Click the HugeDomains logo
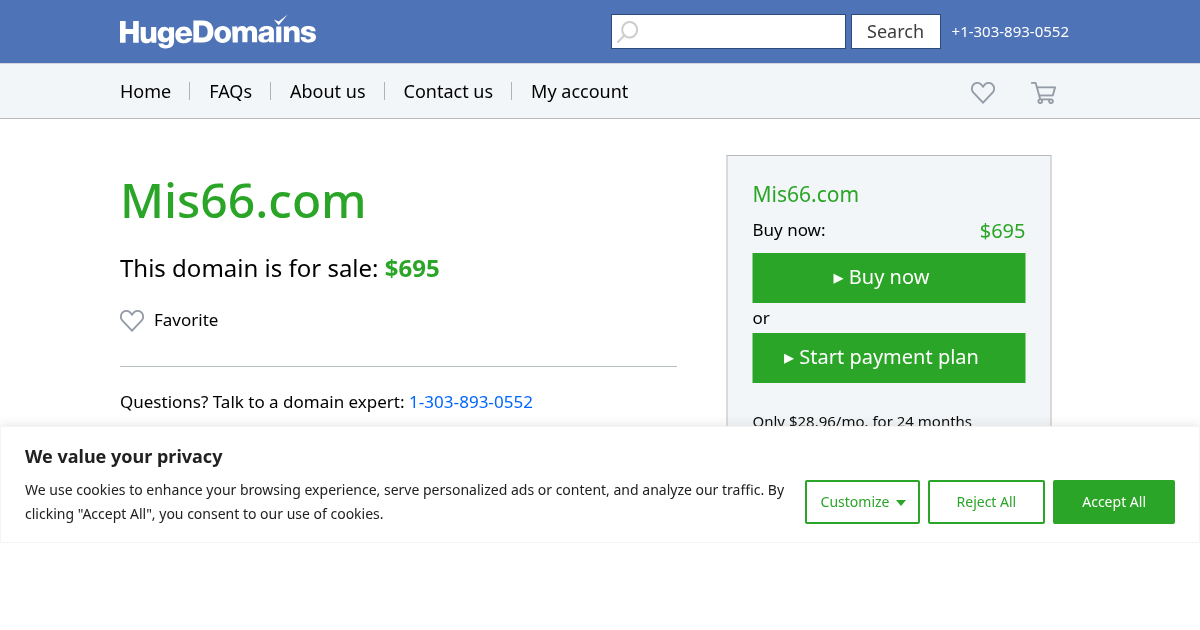The height and width of the screenshot is (630, 1200). tap(218, 32)
